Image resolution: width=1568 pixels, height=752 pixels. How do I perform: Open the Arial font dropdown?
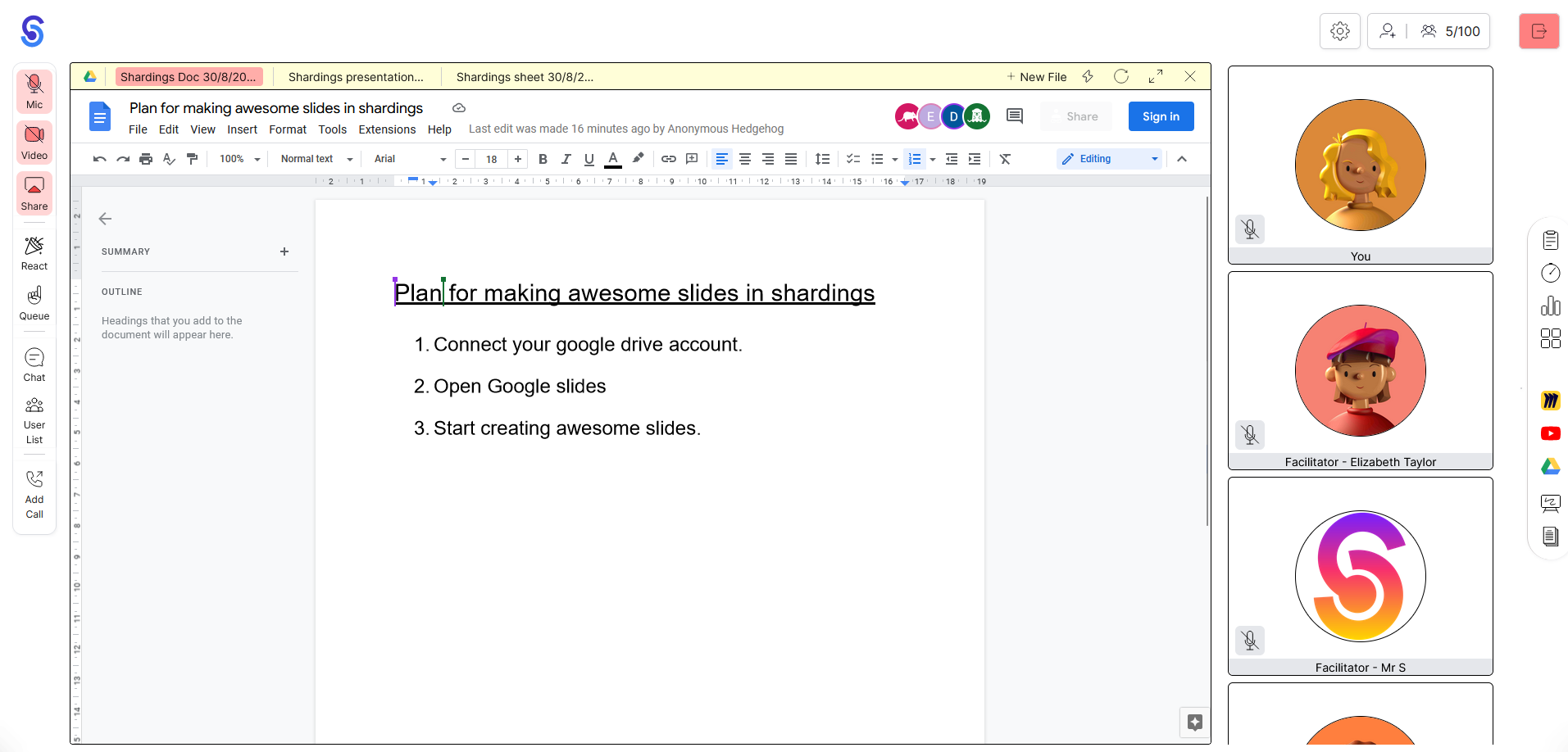(410, 159)
